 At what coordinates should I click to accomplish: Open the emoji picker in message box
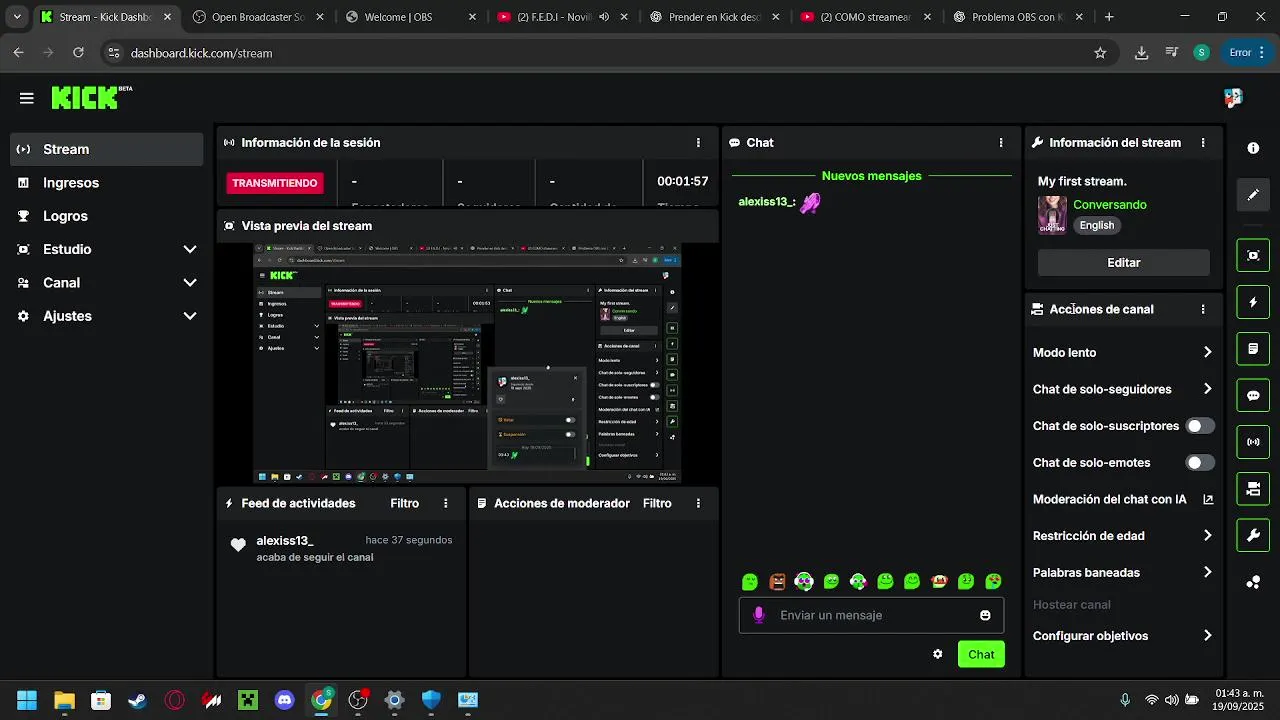point(985,616)
